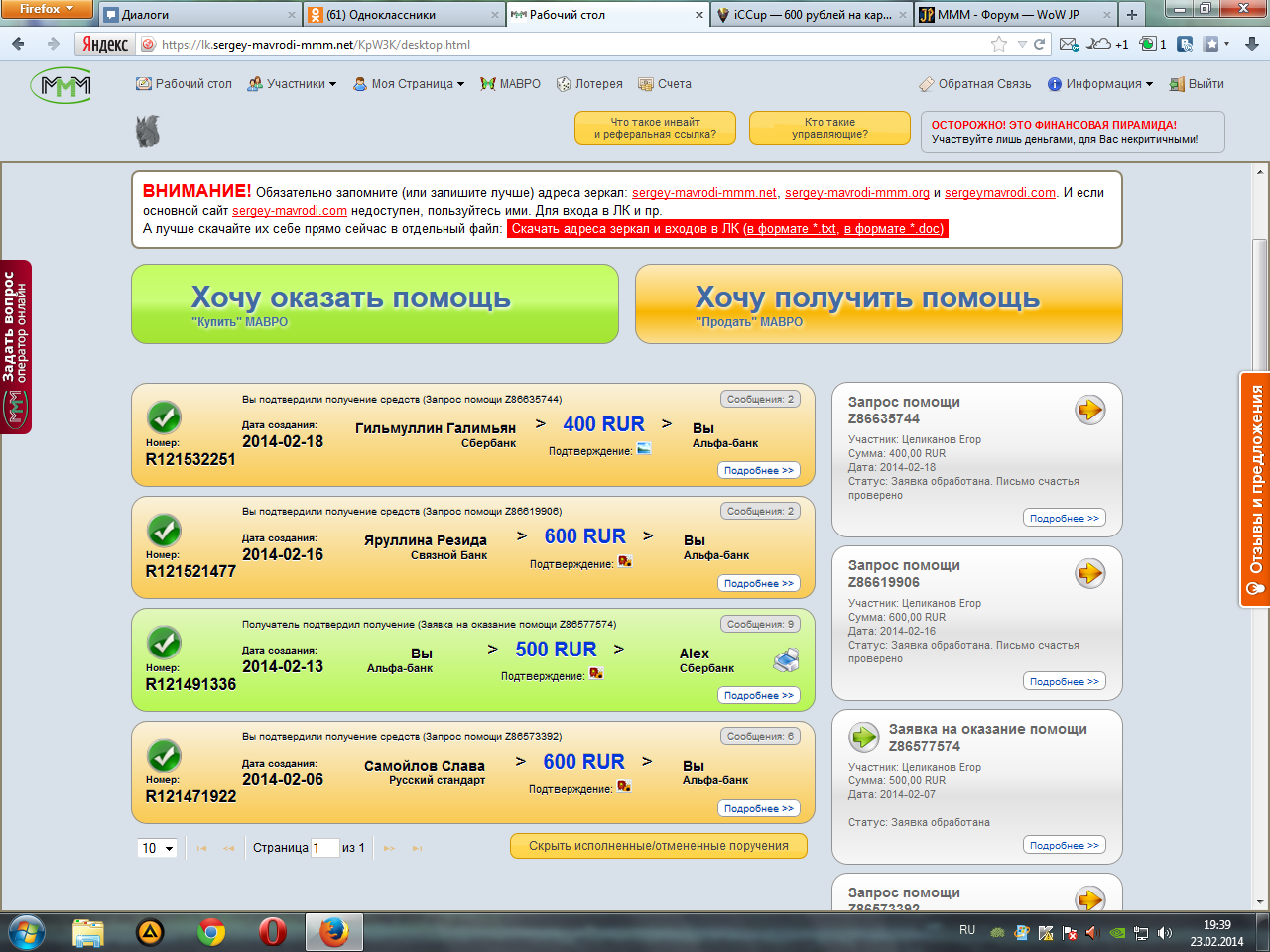Open confirmation image for Яруллина Резида 600 RUR
Screen dimensions: 1270x952
[x=625, y=561]
